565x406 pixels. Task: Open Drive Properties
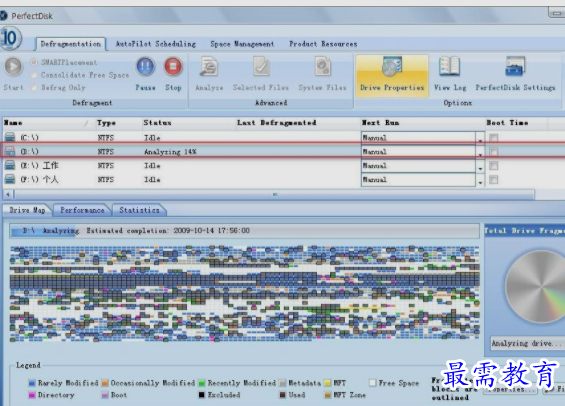pos(392,76)
